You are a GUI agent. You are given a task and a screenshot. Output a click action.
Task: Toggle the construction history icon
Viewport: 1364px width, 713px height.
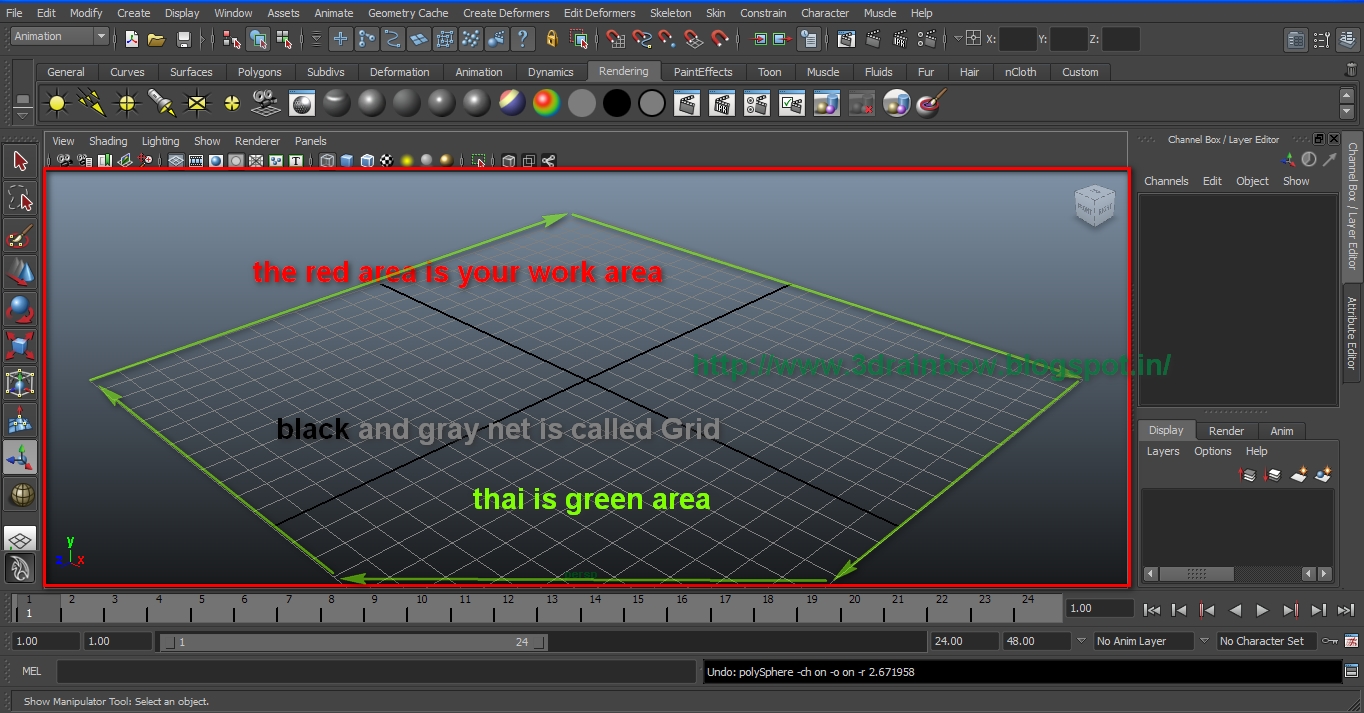809,39
